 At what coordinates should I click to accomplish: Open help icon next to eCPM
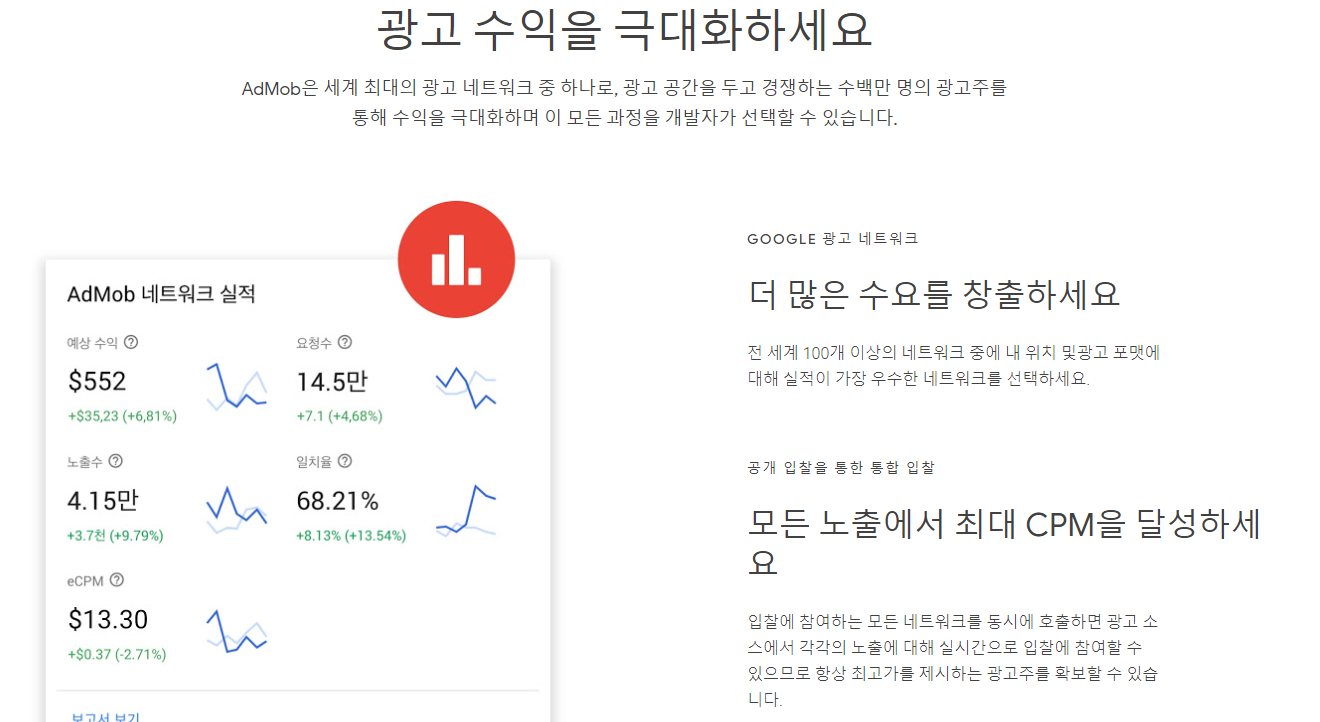tap(117, 580)
